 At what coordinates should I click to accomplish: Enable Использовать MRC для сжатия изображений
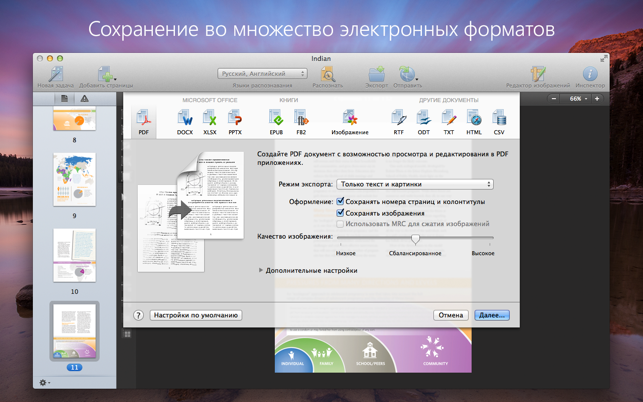coord(342,224)
